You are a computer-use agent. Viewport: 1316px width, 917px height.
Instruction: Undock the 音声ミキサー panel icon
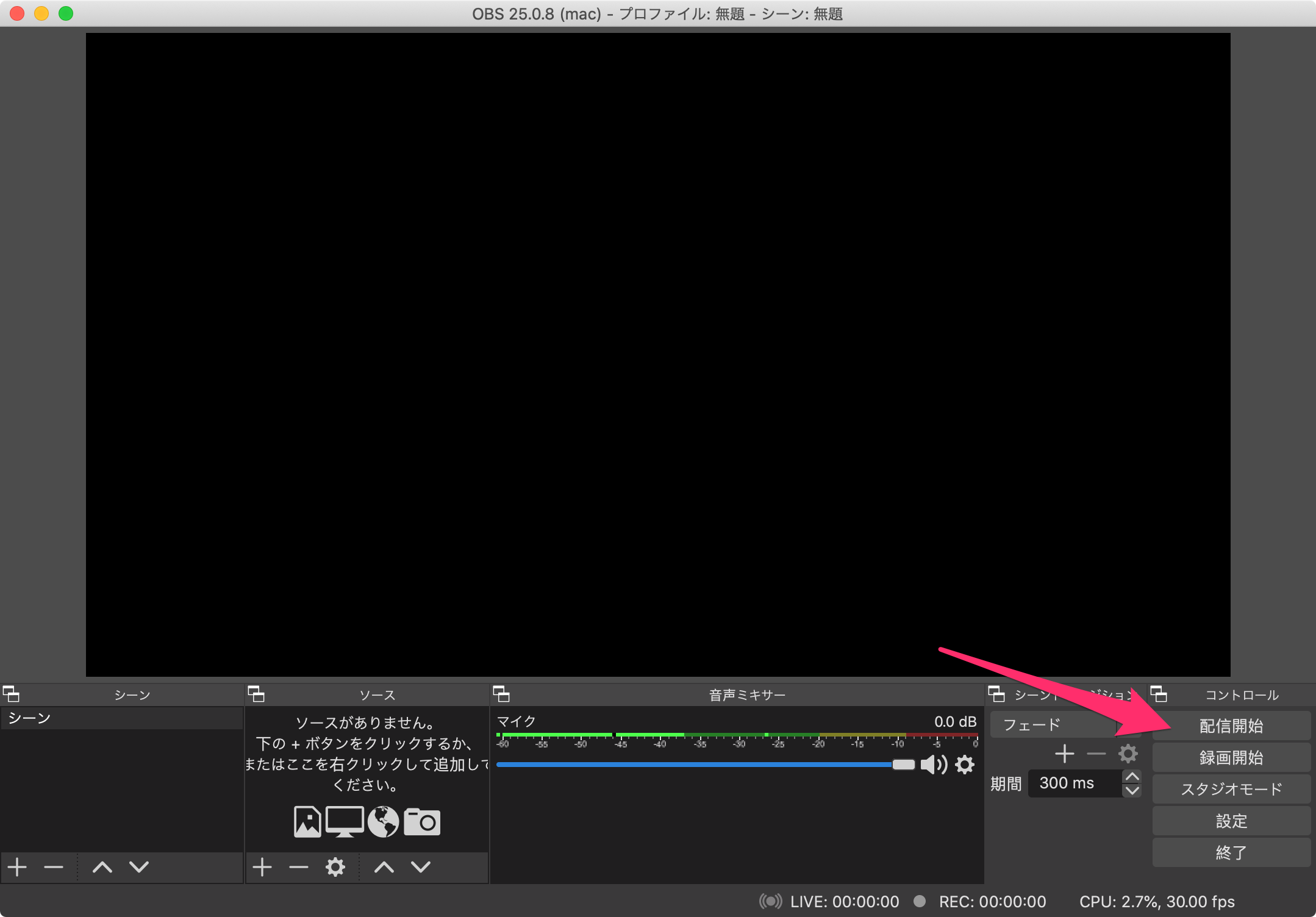[x=501, y=694]
